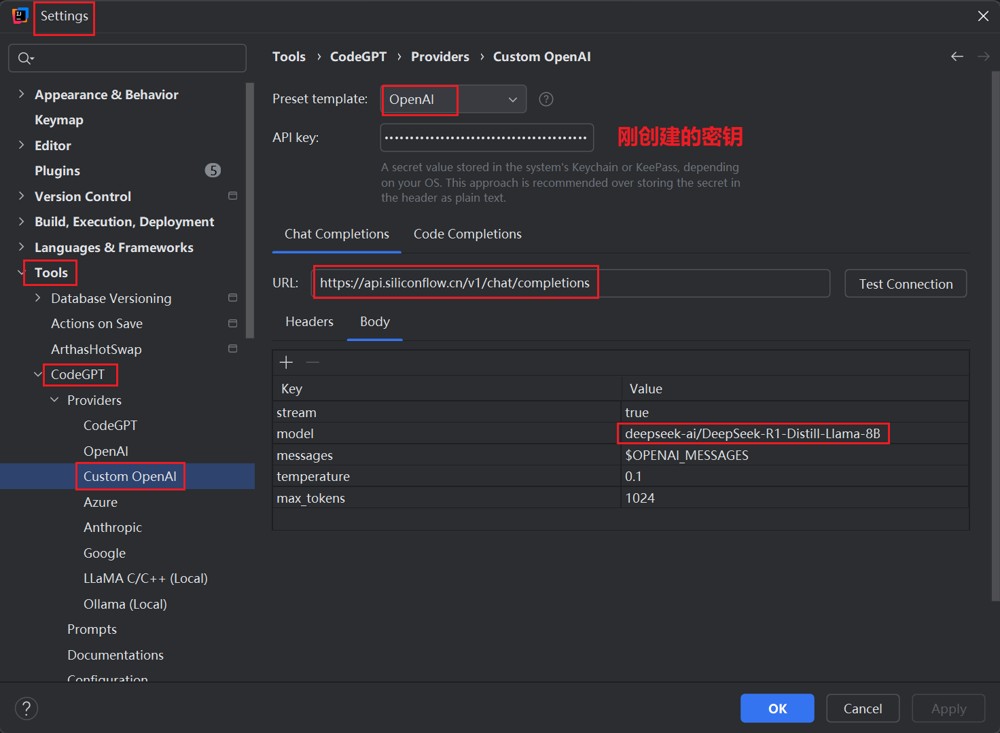This screenshot has height=733, width=1000.
Task: Click the Plugins update count badge
Action: (212, 170)
